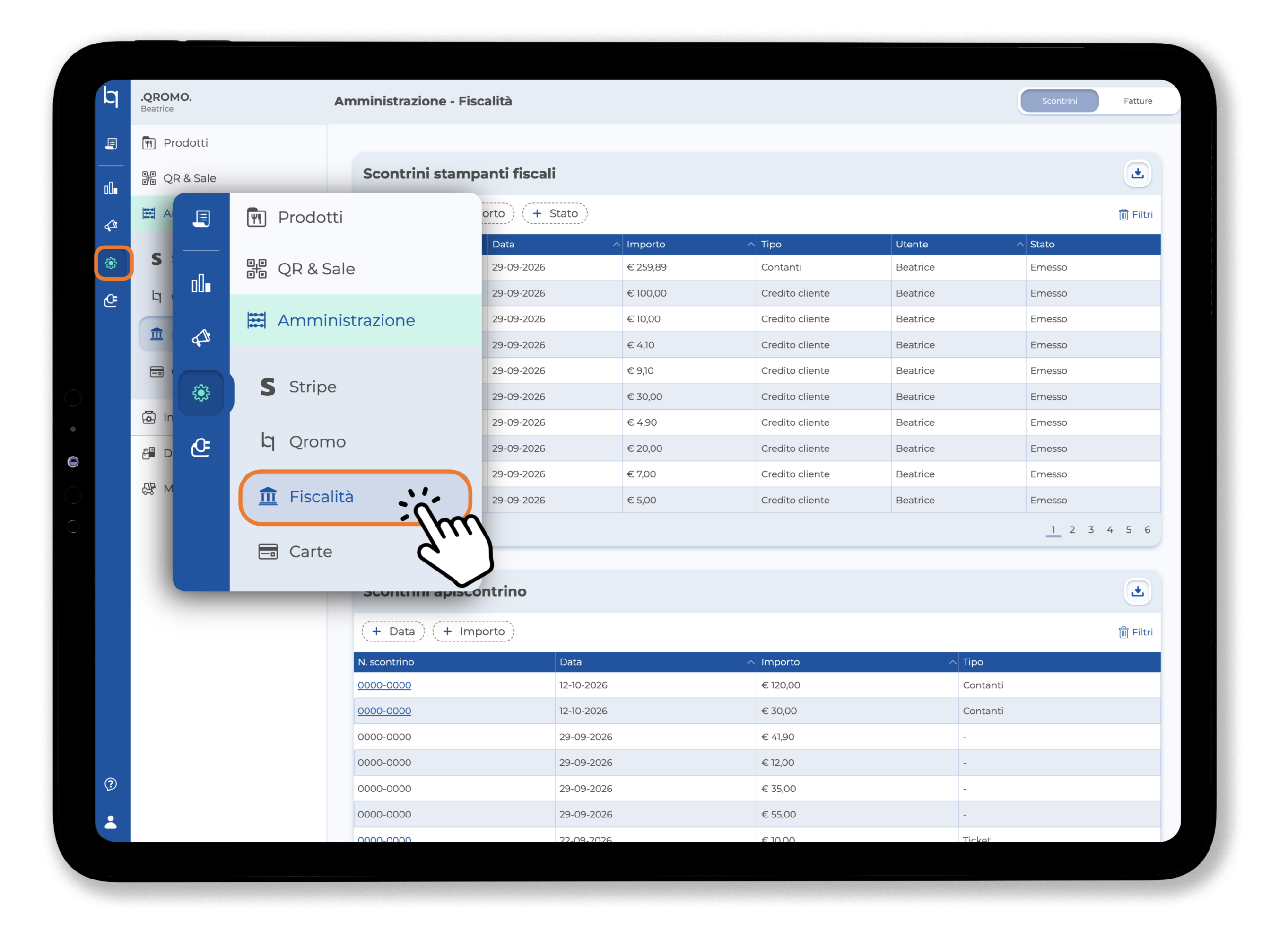This screenshot has height=949, width=1288.
Task: Switch to the Fatture view toggle
Action: (x=1138, y=100)
